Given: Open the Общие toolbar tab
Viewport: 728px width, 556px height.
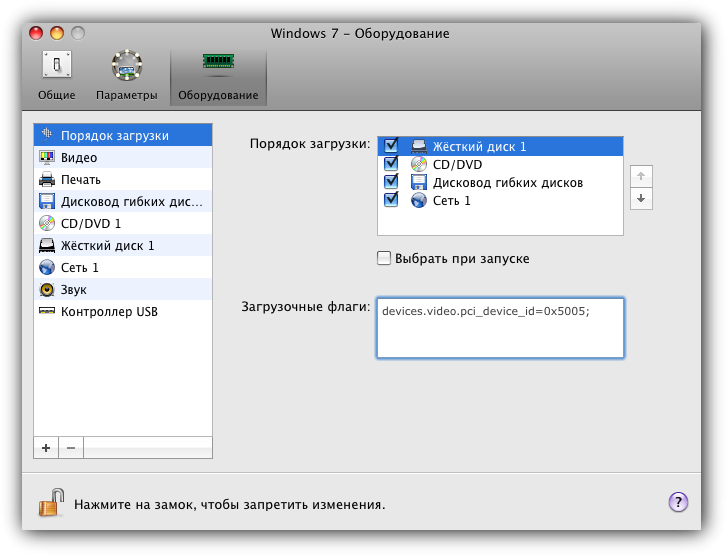Looking at the screenshot, I should (57, 77).
